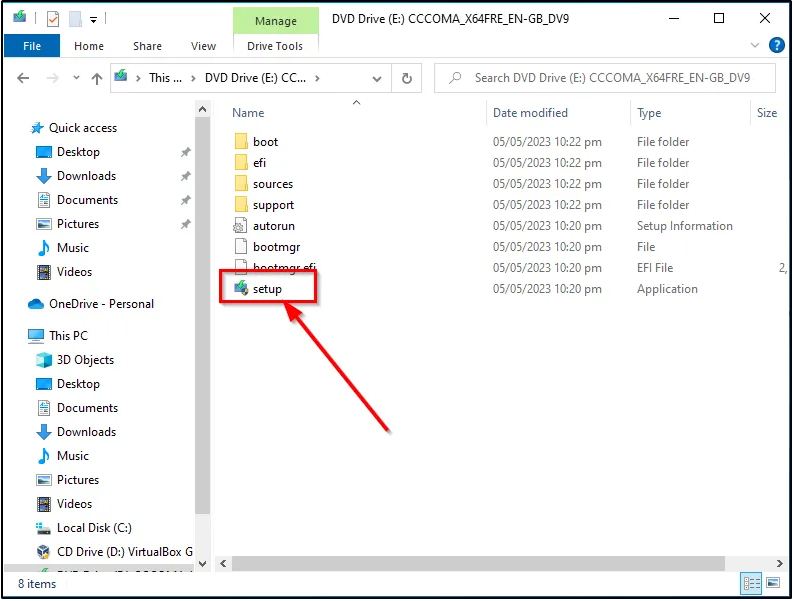Switch to the Share ribbon tab
The width and height of the screenshot is (794, 601).
point(147,46)
